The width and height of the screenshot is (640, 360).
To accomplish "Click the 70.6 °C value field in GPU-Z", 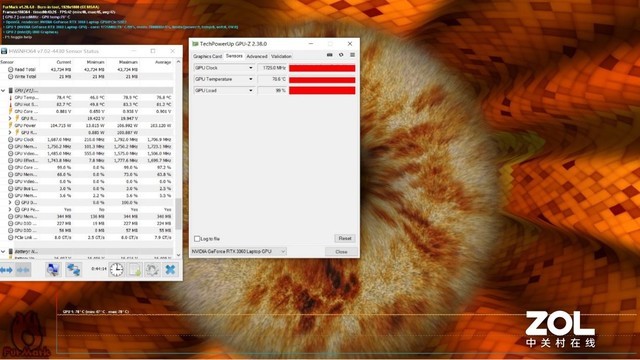I will tap(272, 79).
